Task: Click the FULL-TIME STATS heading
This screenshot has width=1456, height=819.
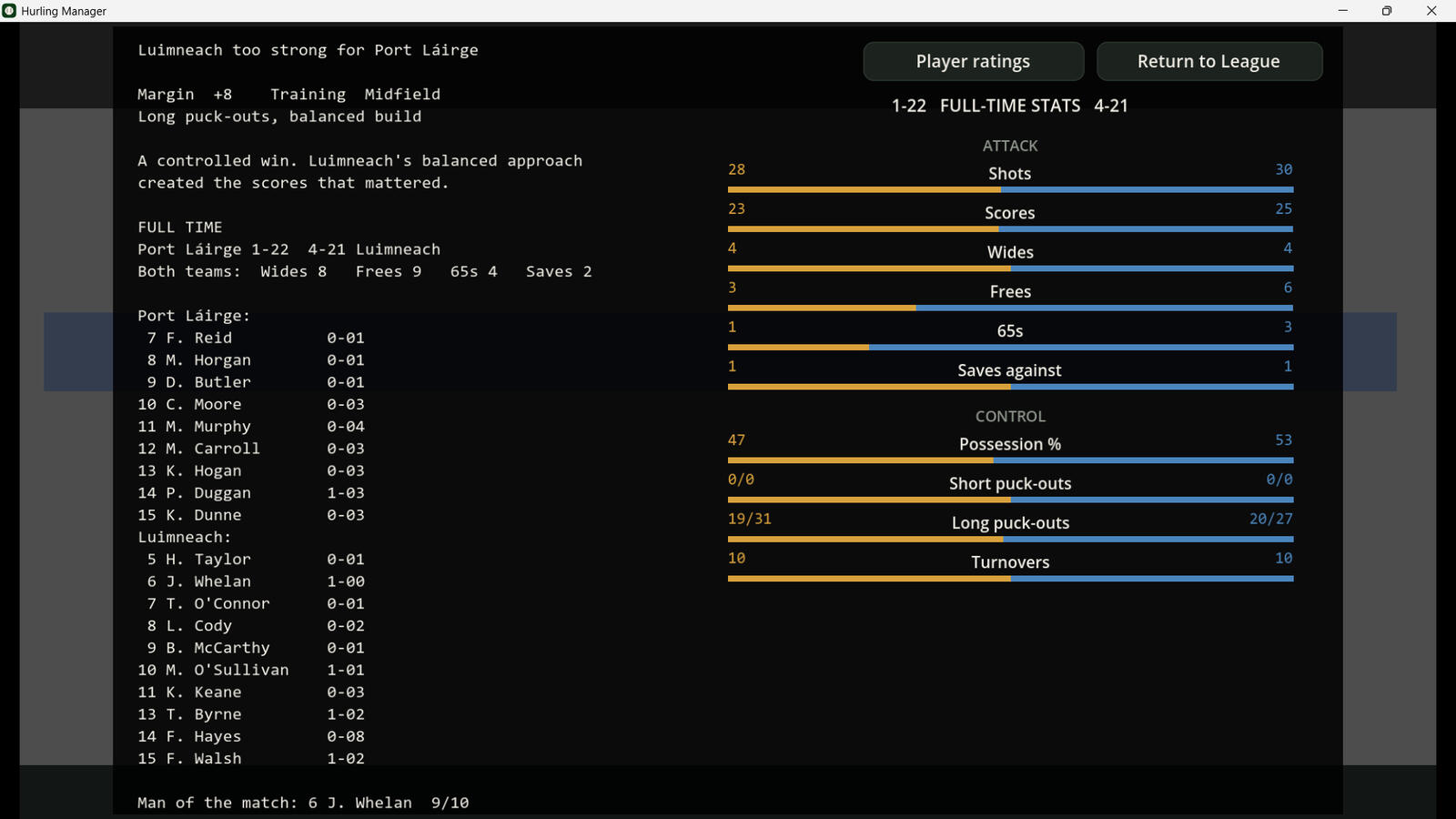Action: [x=1010, y=106]
